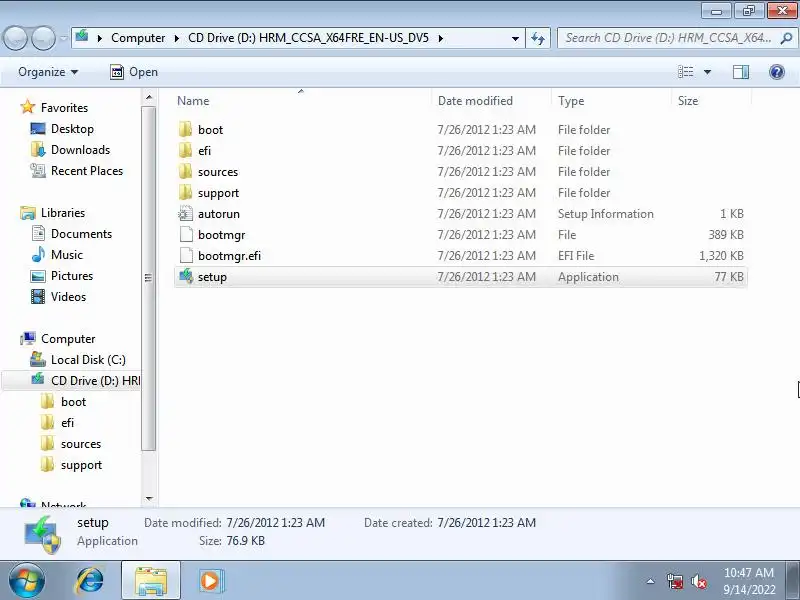The image size is (800, 600).
Task: Expand the arrow after CD Drive breadcrumb
Action: coord(440,38)
